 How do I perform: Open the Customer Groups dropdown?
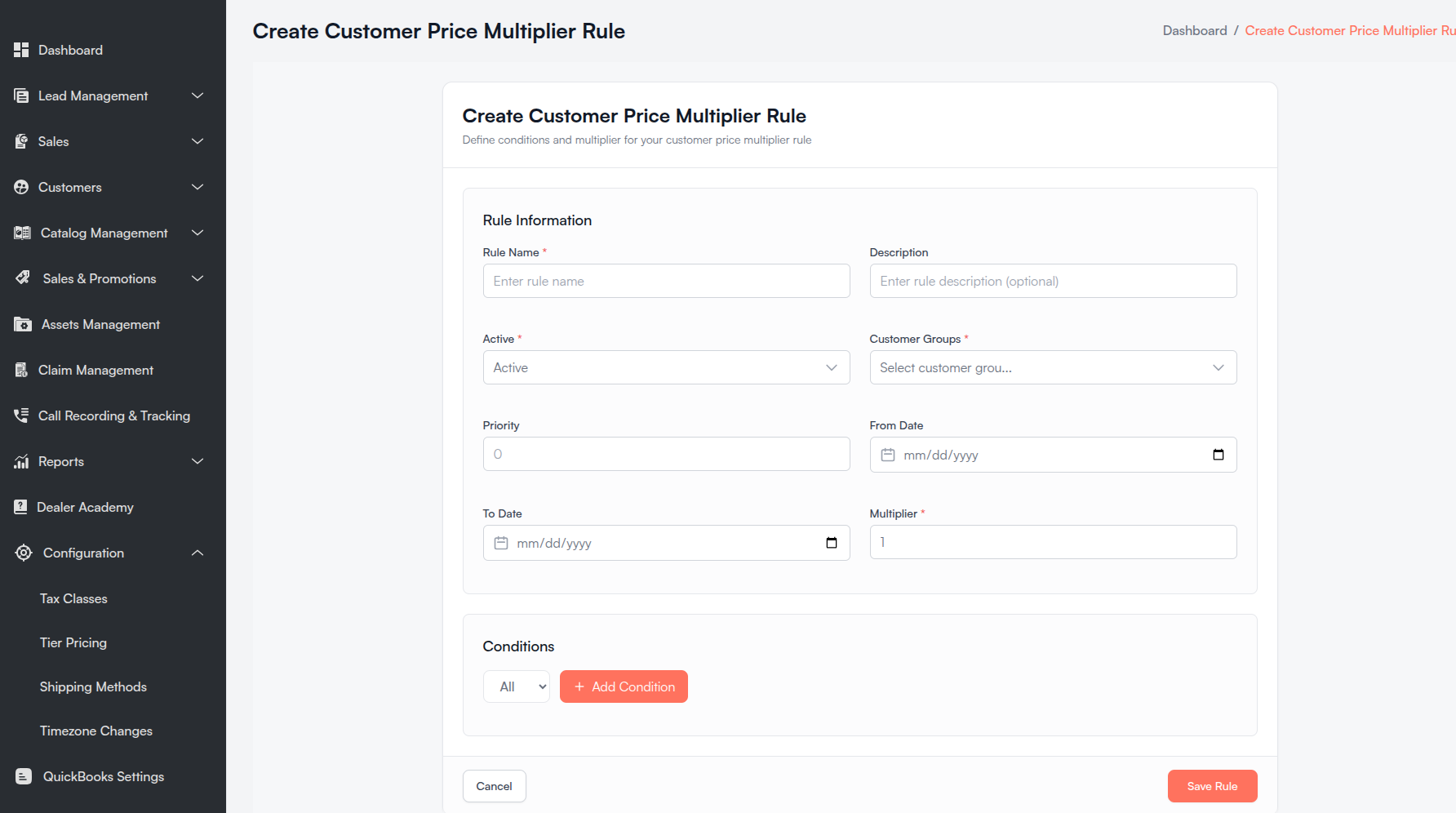click(1053, 367)
